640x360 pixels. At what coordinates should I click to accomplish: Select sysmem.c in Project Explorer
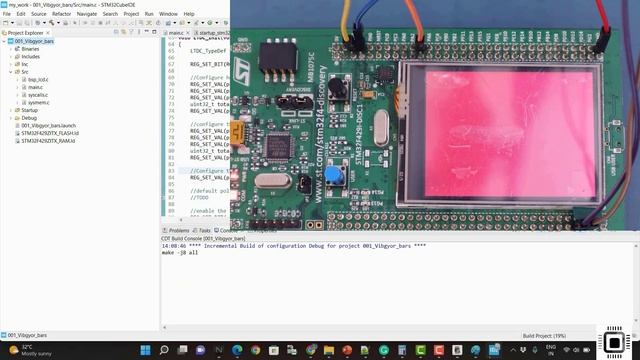pos(39,102)
